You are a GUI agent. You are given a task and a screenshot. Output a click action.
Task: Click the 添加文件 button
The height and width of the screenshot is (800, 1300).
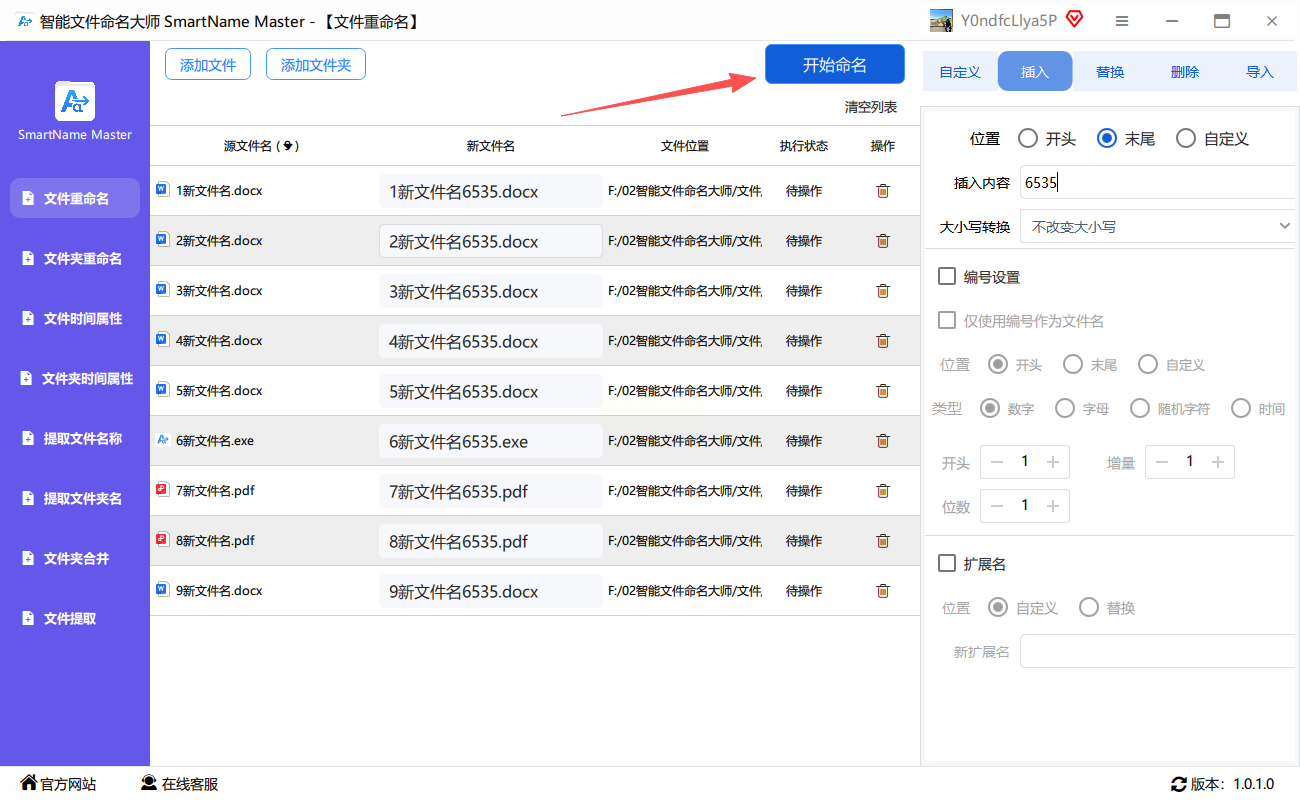[208, 65]
